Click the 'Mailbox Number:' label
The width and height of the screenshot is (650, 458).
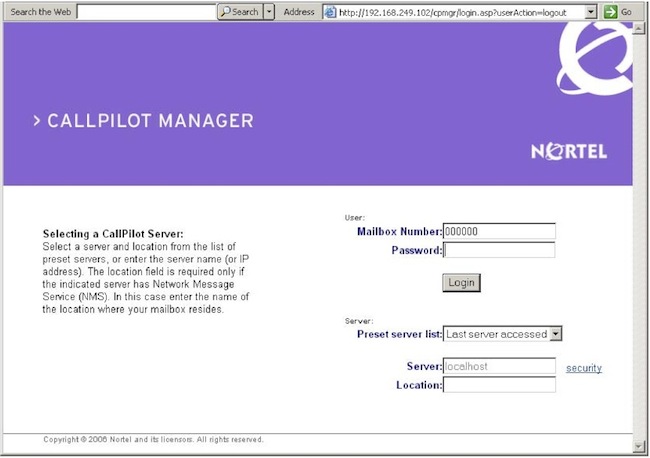coord(400,232)
